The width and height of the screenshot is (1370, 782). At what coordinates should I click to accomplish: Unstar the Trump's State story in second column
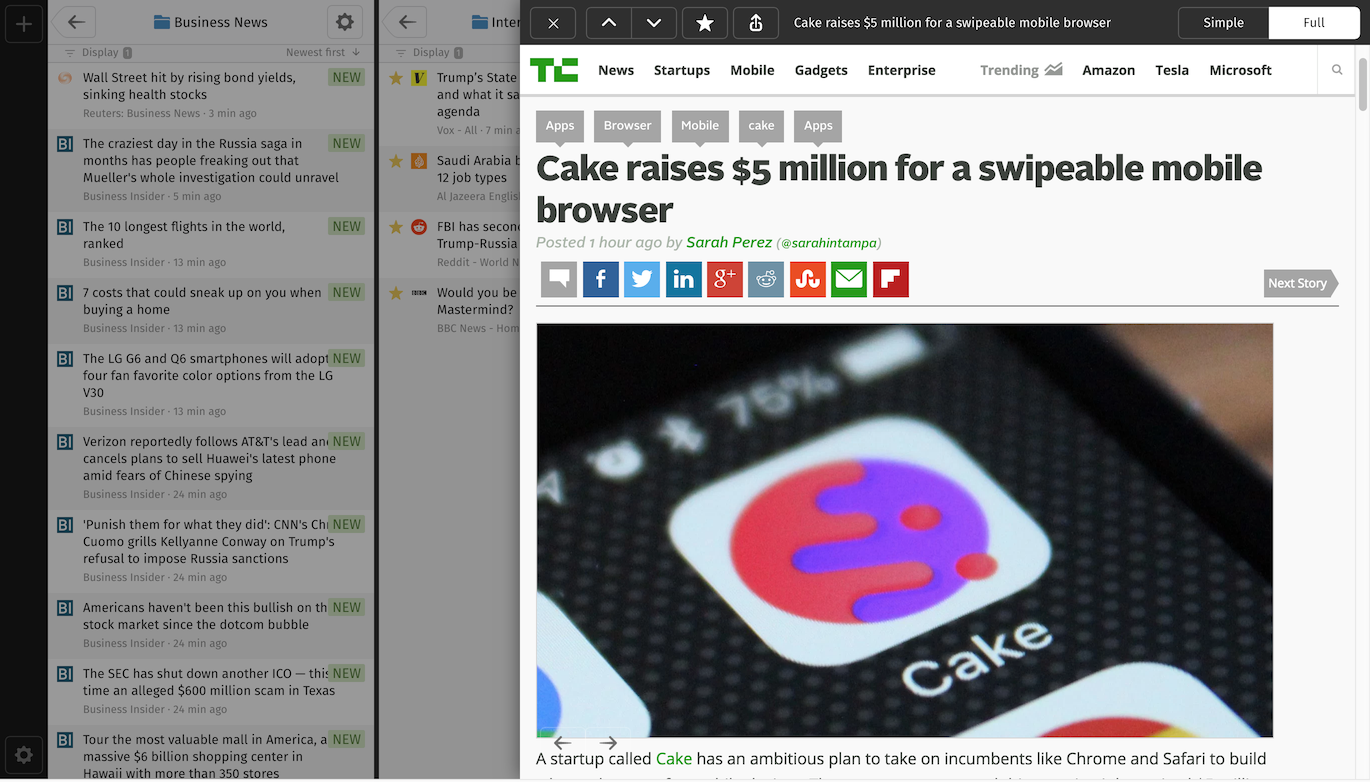396,78
